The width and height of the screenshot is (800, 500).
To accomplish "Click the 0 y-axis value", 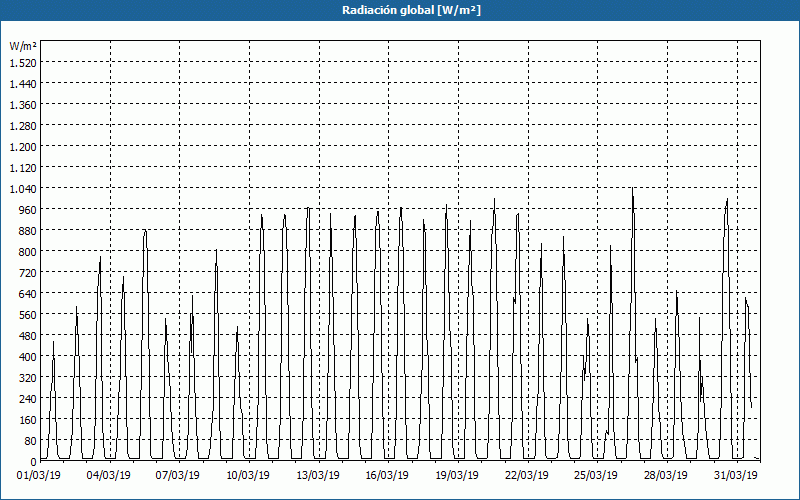I will (34, 462).
